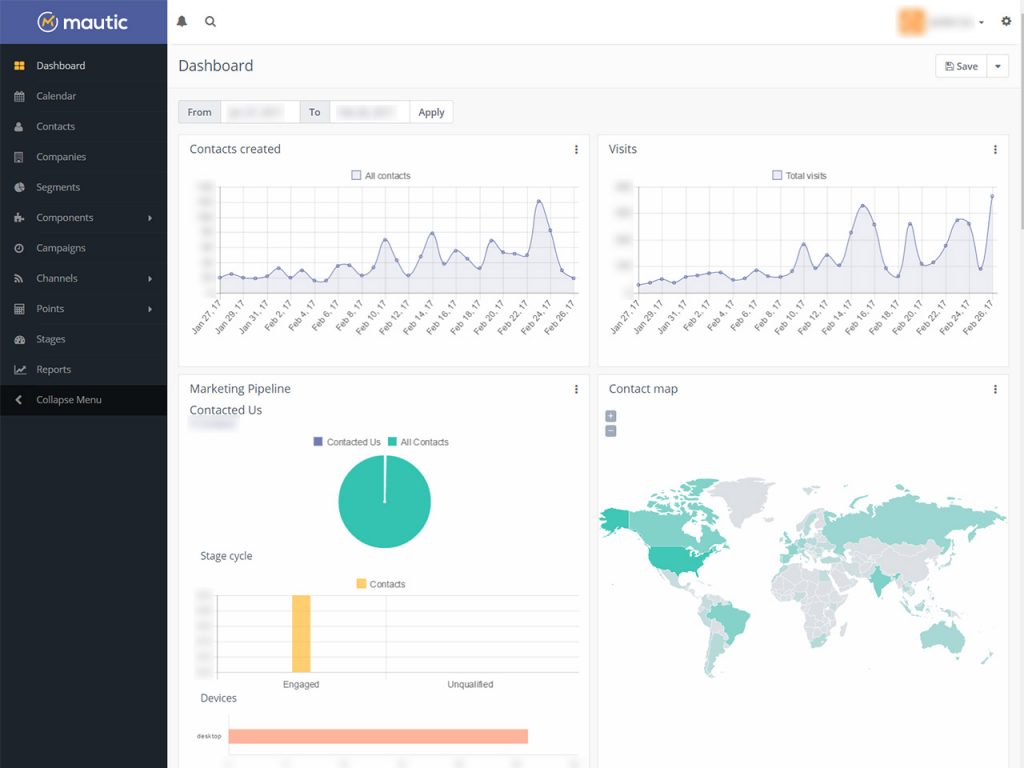Open the notifications bell icon
This screenshot has height=768, width=1024.
click(182, 21)
